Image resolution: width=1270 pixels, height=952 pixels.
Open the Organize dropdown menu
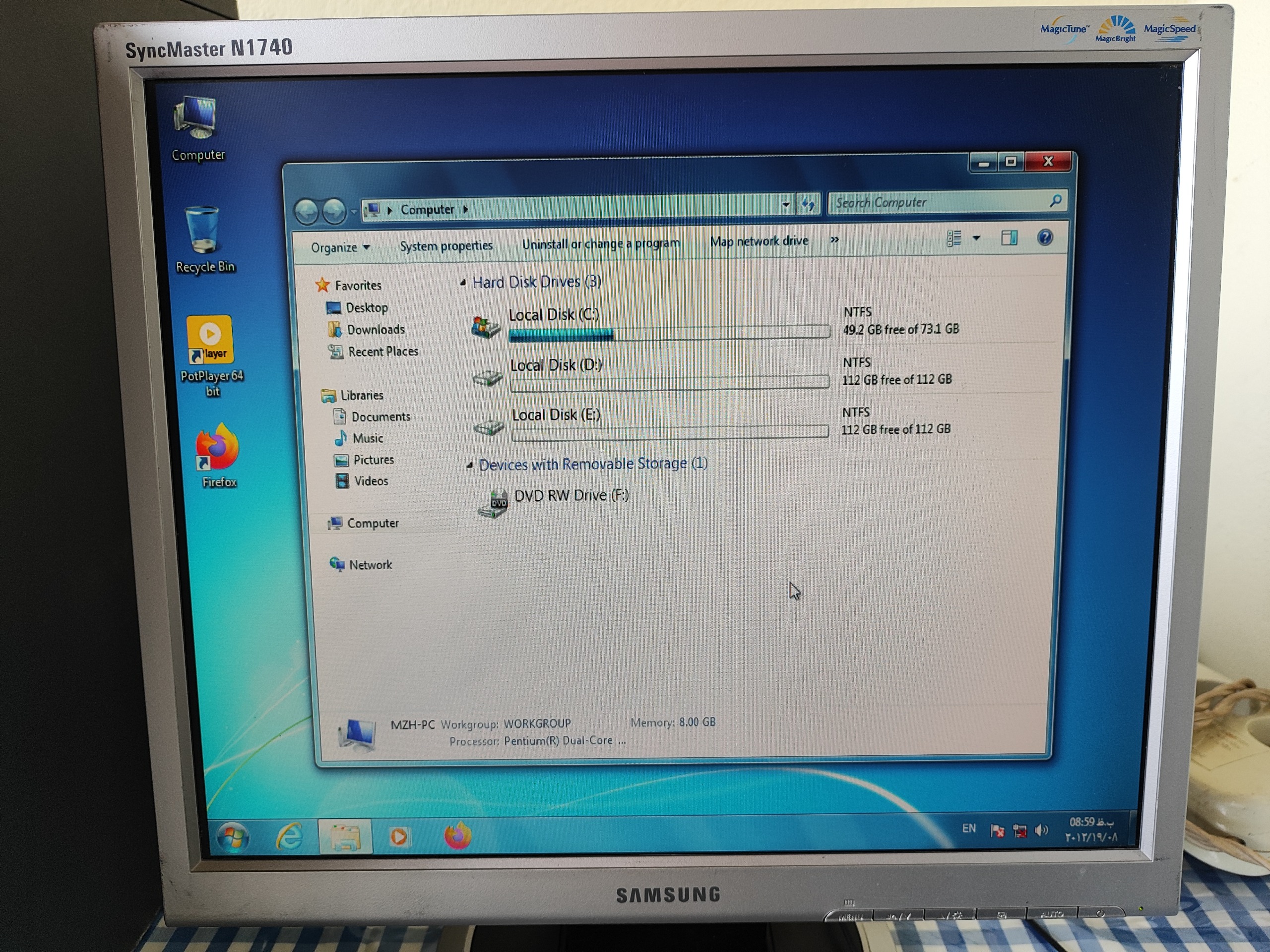pos(340,247)
